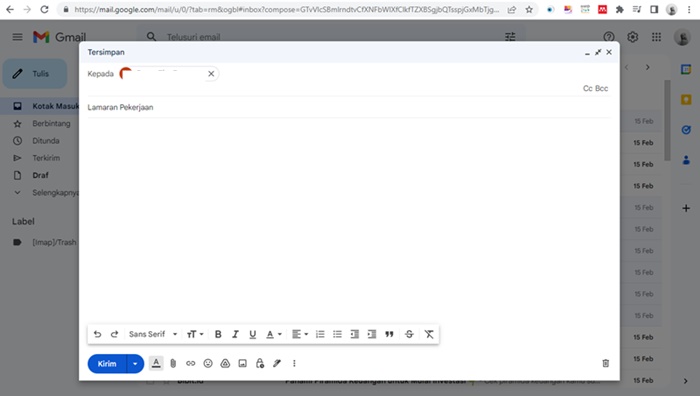Toggle confidential mode lock icon

260,363
